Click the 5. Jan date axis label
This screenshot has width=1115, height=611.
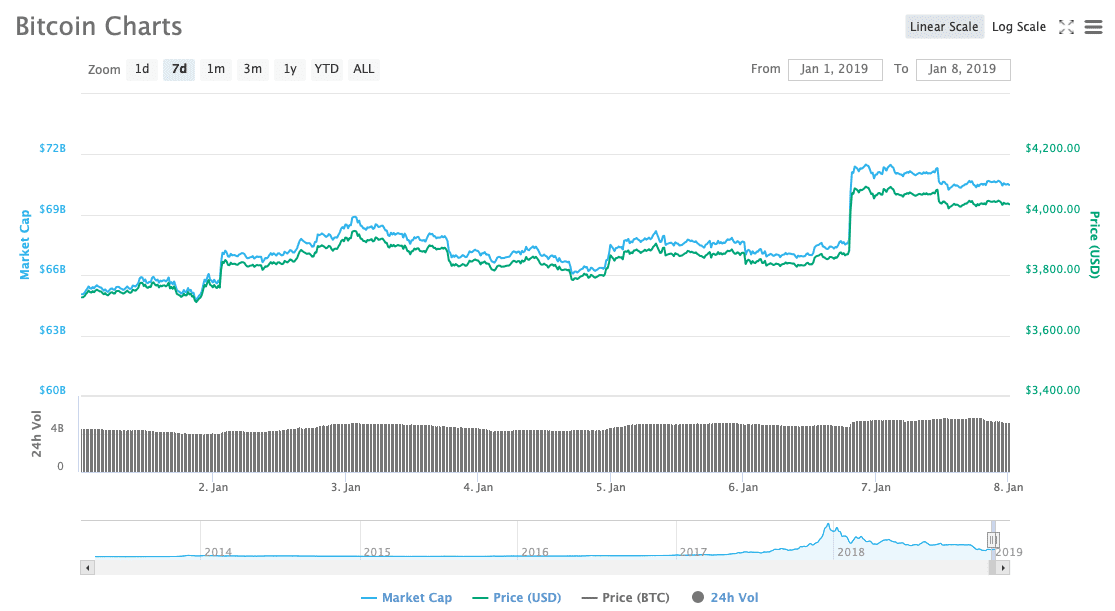[x=611, y=487]
